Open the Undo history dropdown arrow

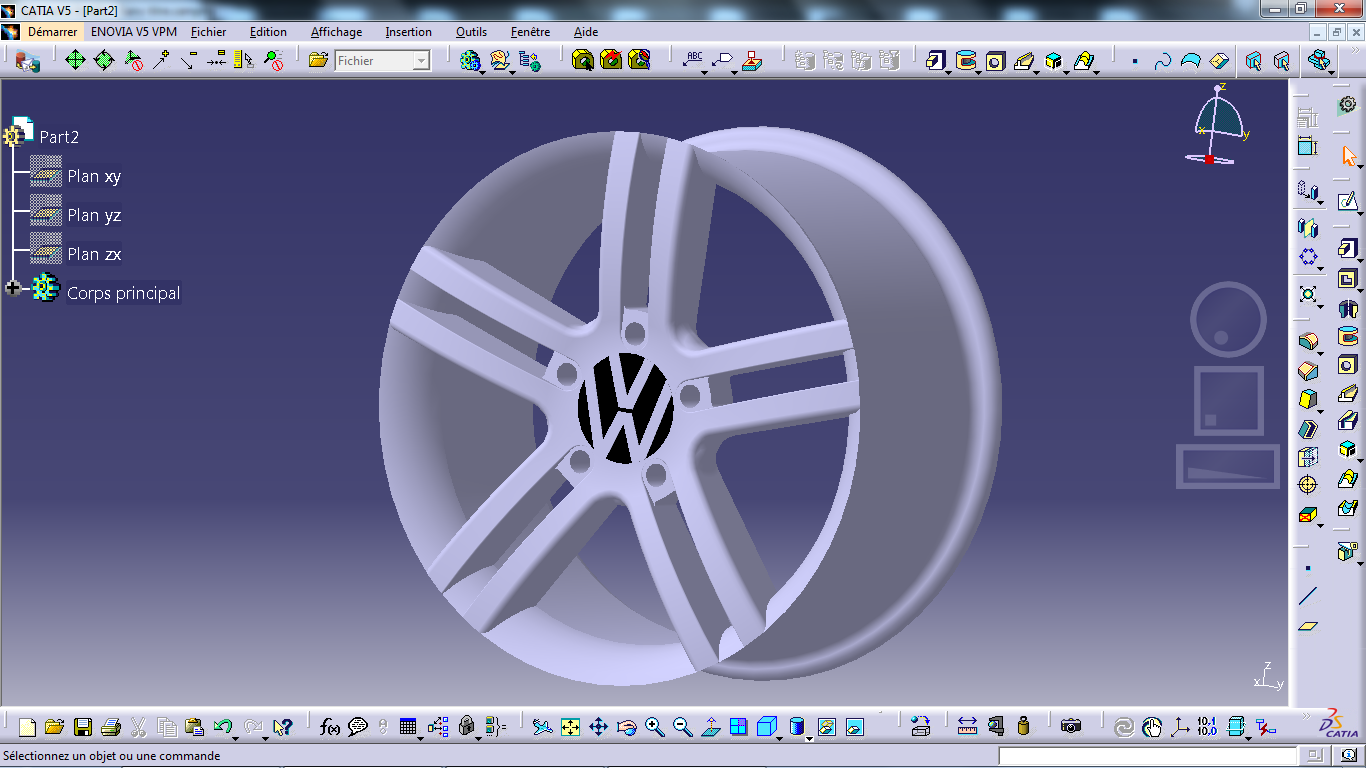(x=235, y=738)
